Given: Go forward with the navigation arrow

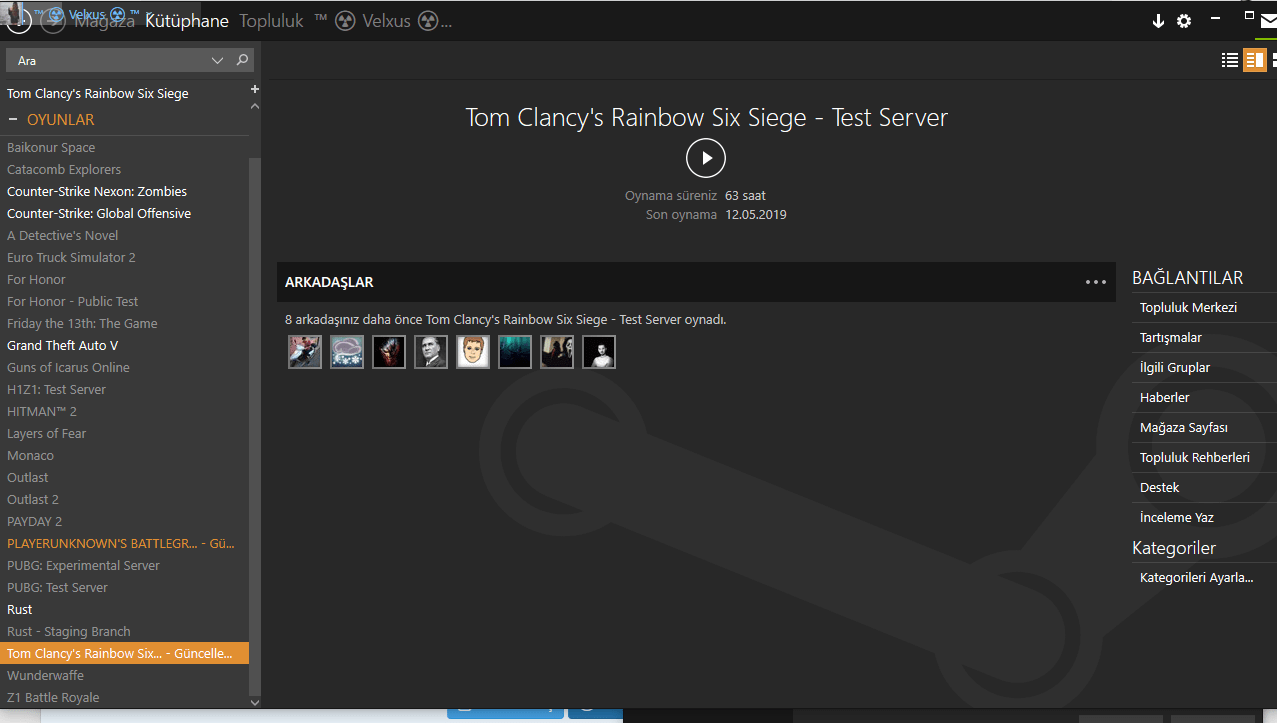Looking at the screenshot, I should click(x=53, y=20).
